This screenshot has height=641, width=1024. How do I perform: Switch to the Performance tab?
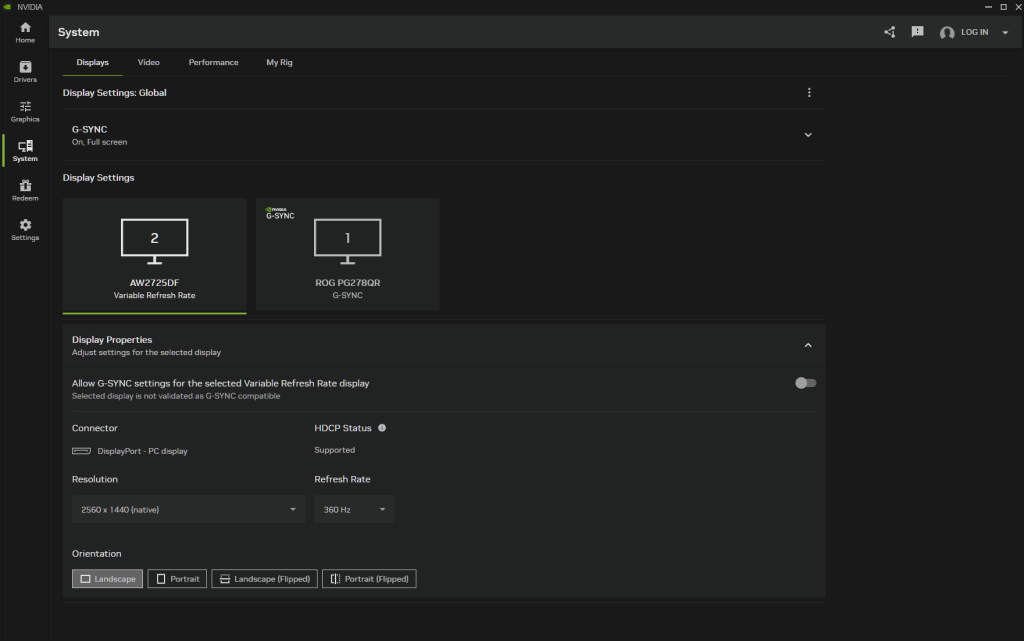click(x=213, y=62)
